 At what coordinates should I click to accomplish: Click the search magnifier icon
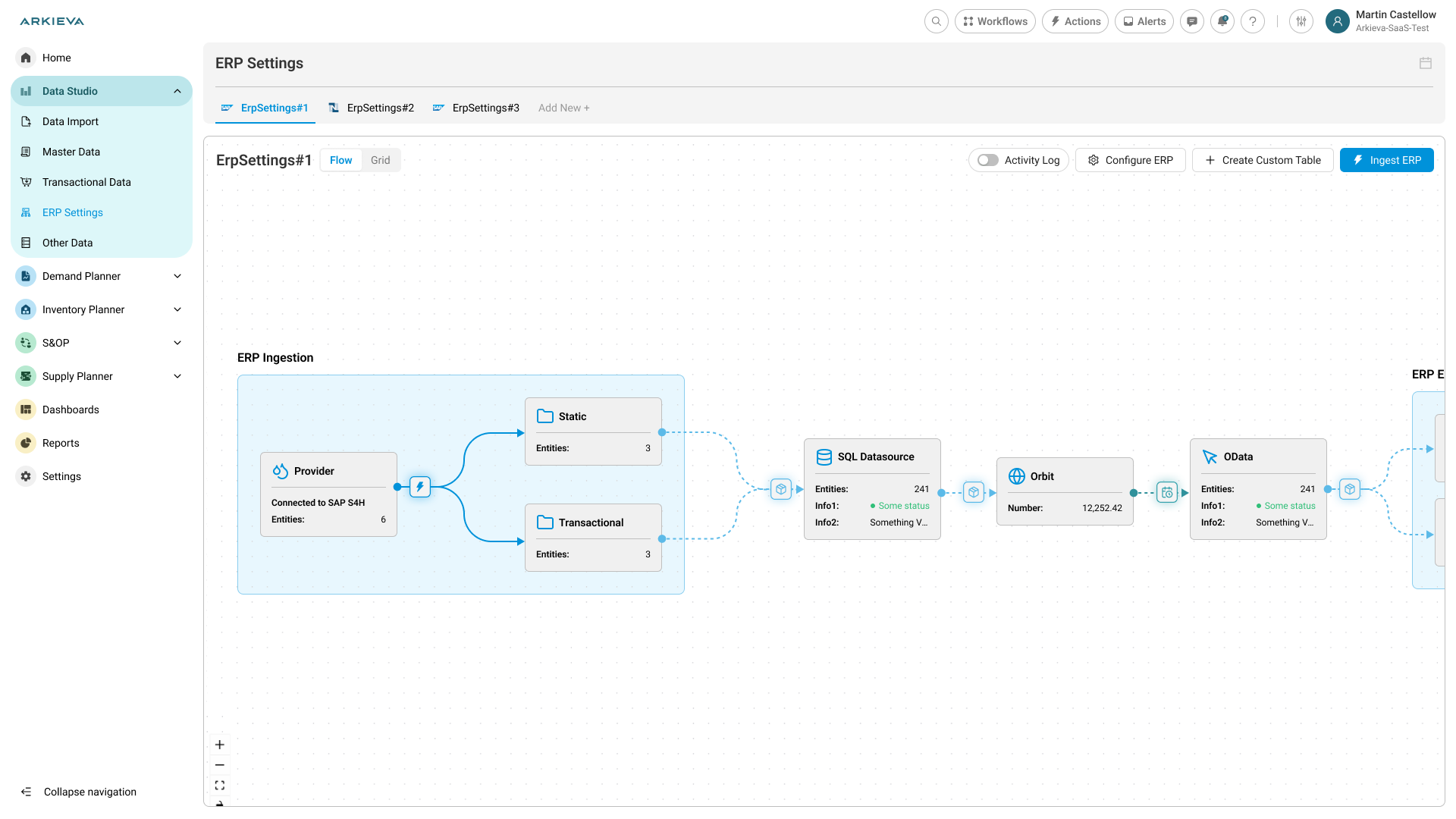937,21
